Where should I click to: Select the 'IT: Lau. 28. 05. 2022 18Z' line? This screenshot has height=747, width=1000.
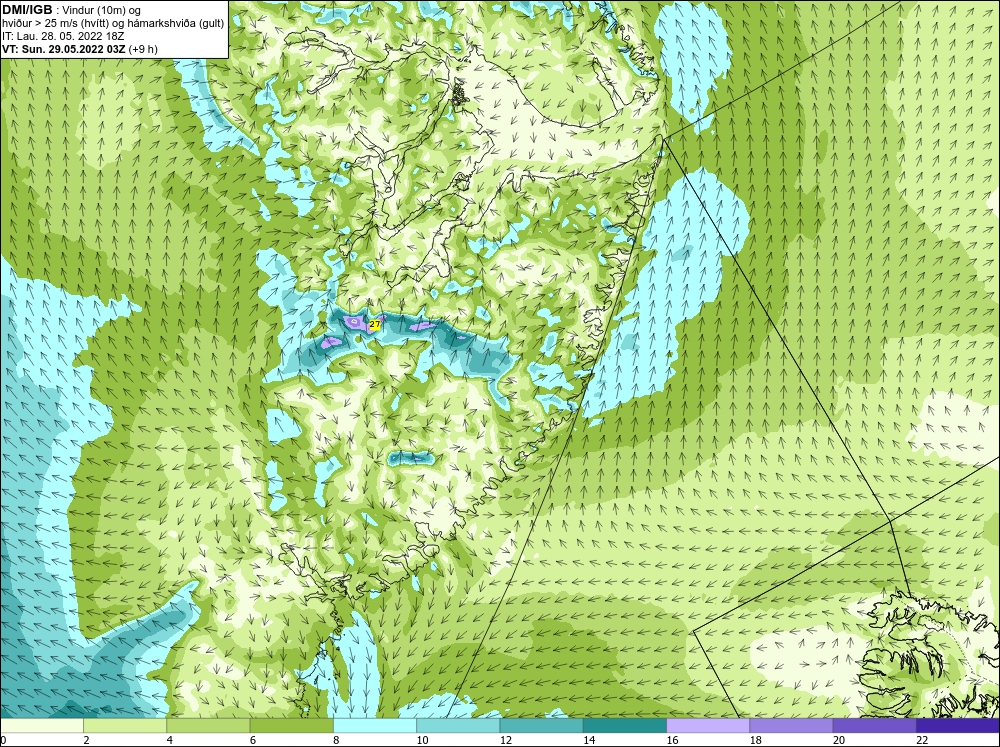click(63, 36)
